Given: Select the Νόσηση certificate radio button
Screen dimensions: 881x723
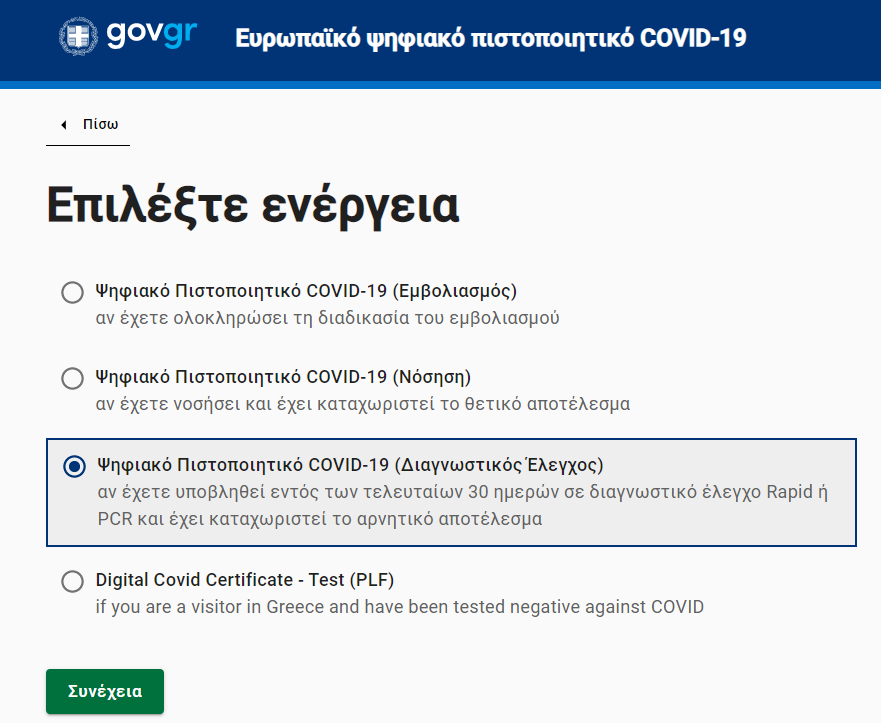Looking at the screenshot, I should [x=72, y=378].
